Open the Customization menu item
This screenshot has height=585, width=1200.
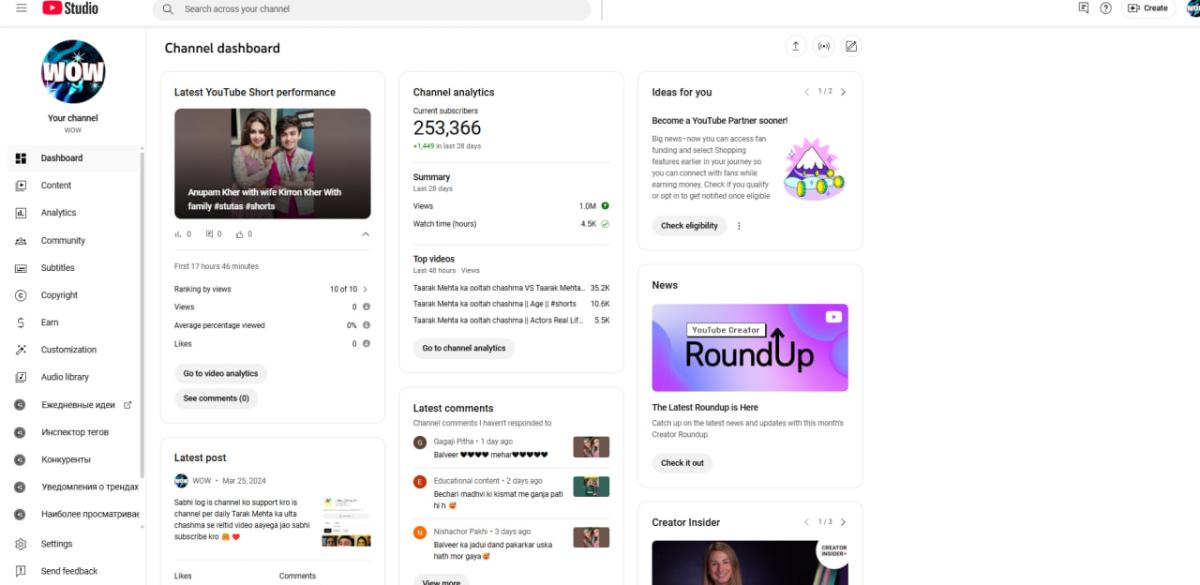click(71, 350)
